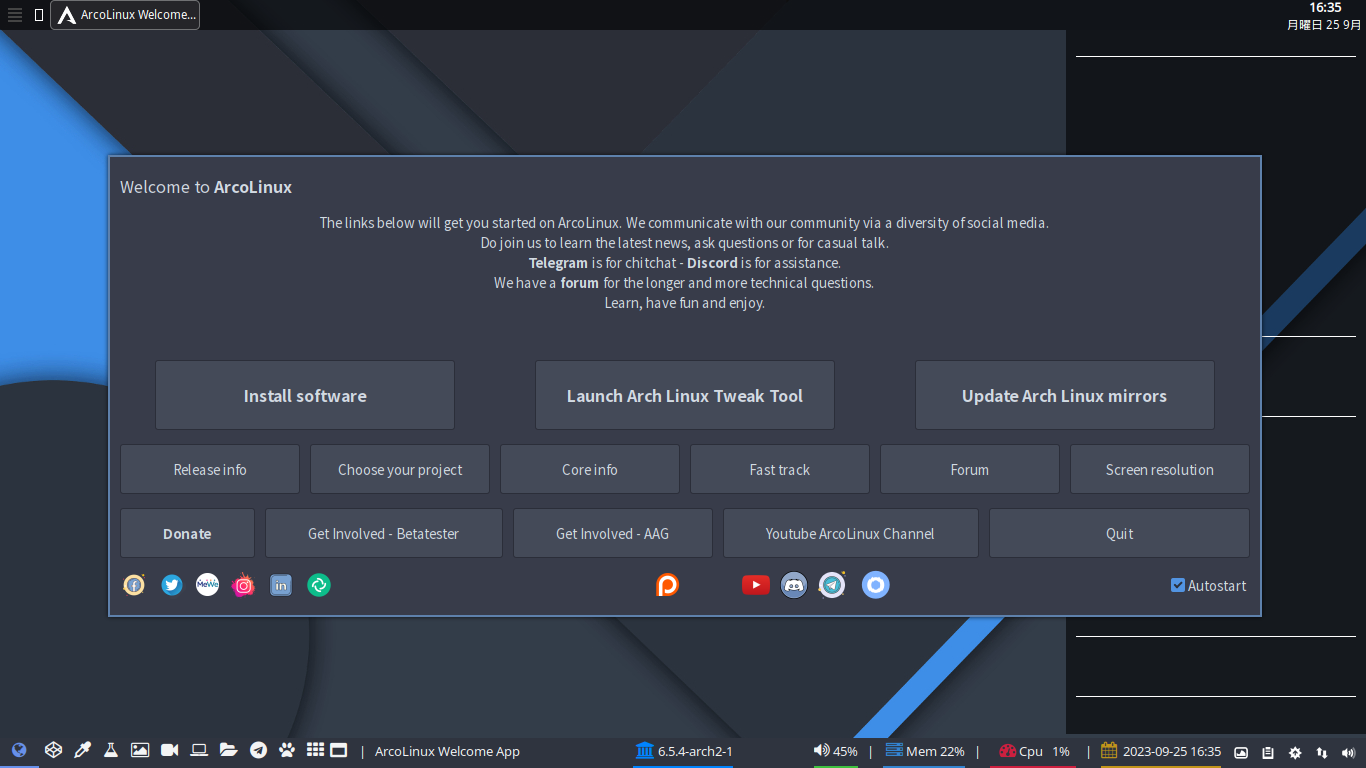Open Core info
1366x768 pixels.
pos(590,469)
